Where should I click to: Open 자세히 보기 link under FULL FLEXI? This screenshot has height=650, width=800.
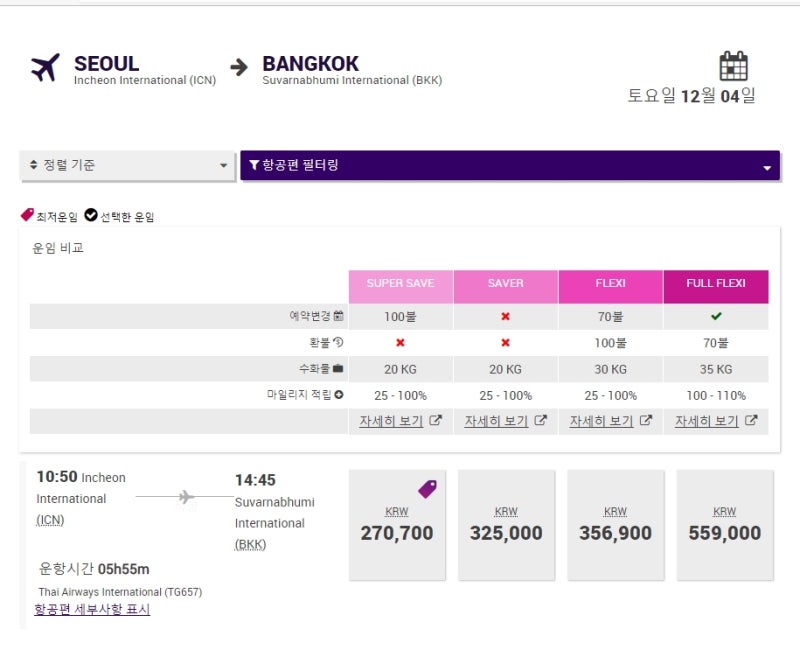pos(707,421)
